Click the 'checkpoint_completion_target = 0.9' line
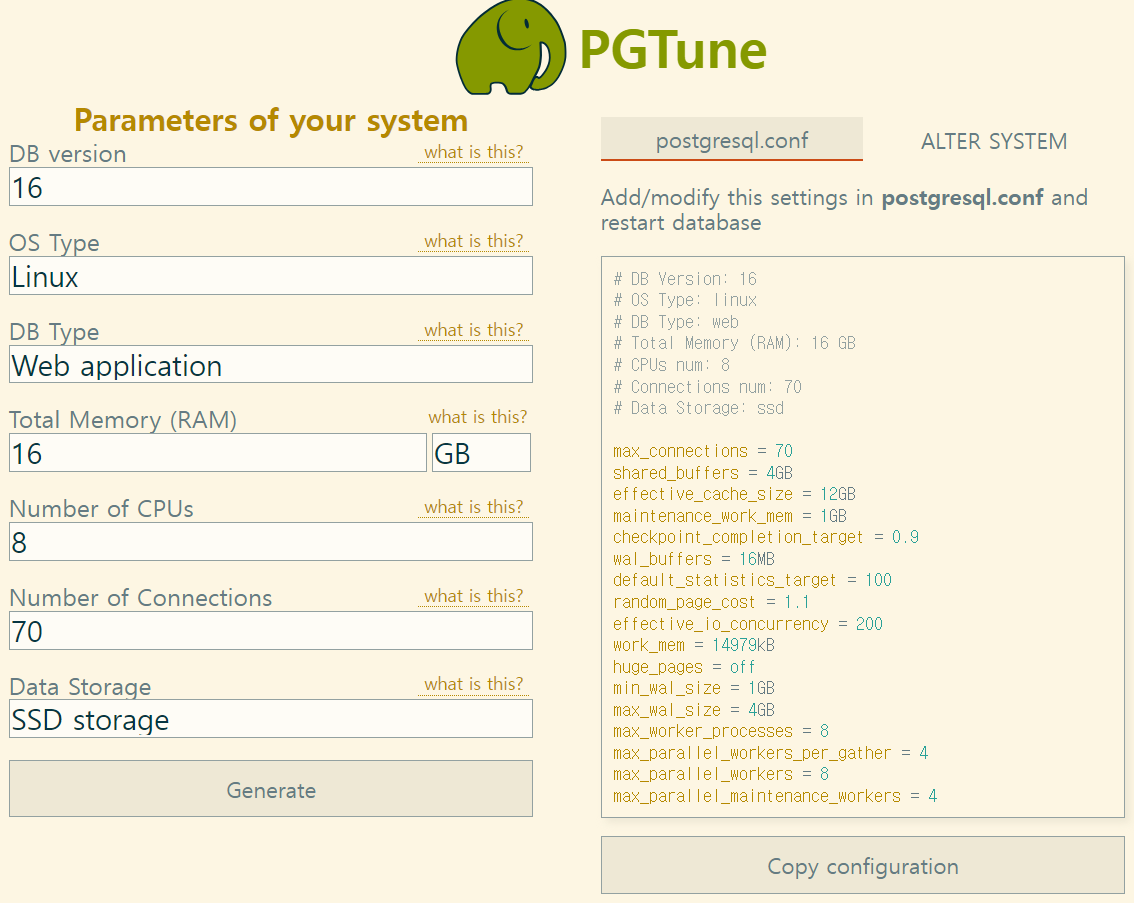Viewport: 1134px width, 903px height. pyautogui.click(x=766, y=537)
